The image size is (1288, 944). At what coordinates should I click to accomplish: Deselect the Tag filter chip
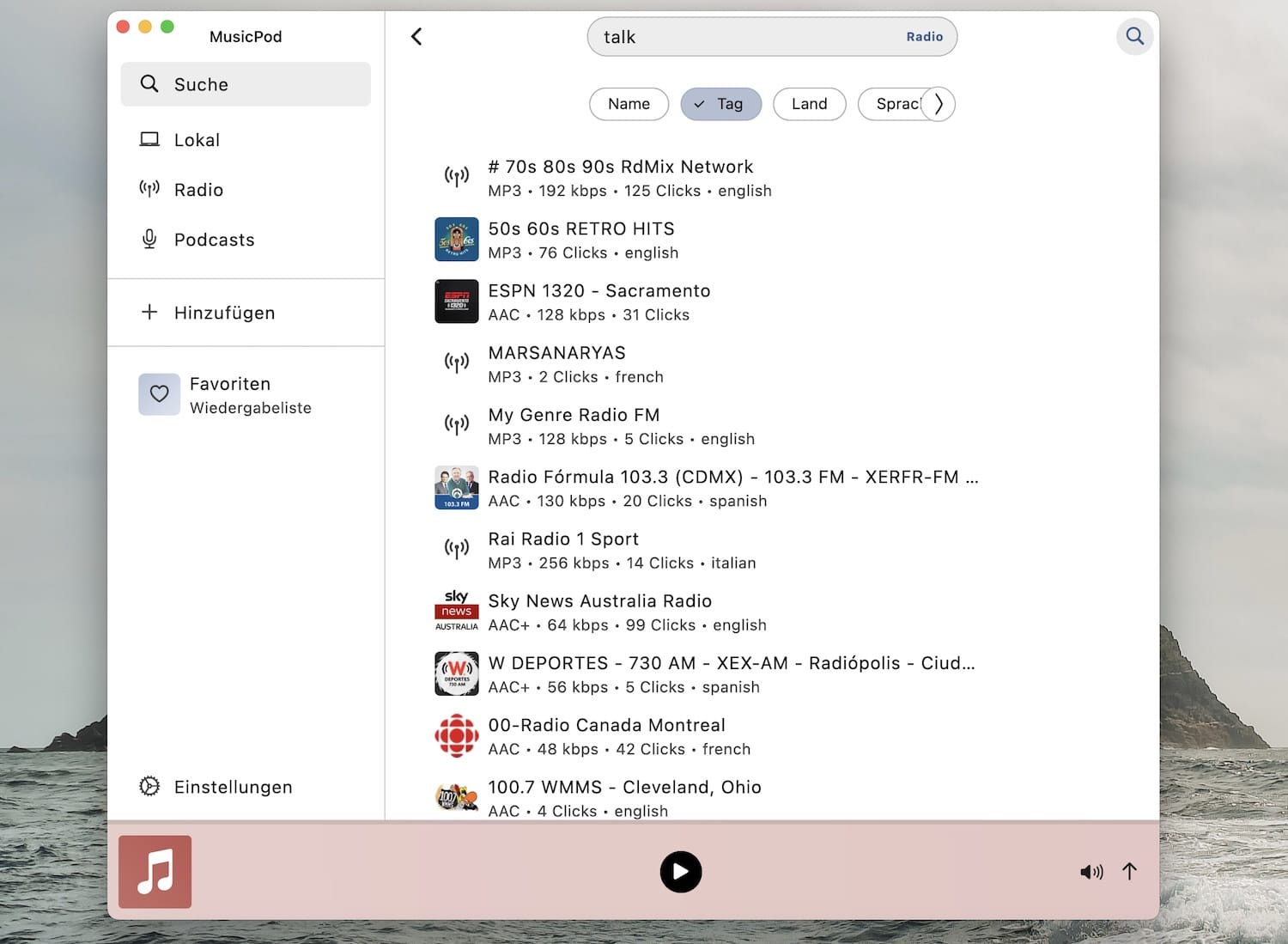coord(721,104)
